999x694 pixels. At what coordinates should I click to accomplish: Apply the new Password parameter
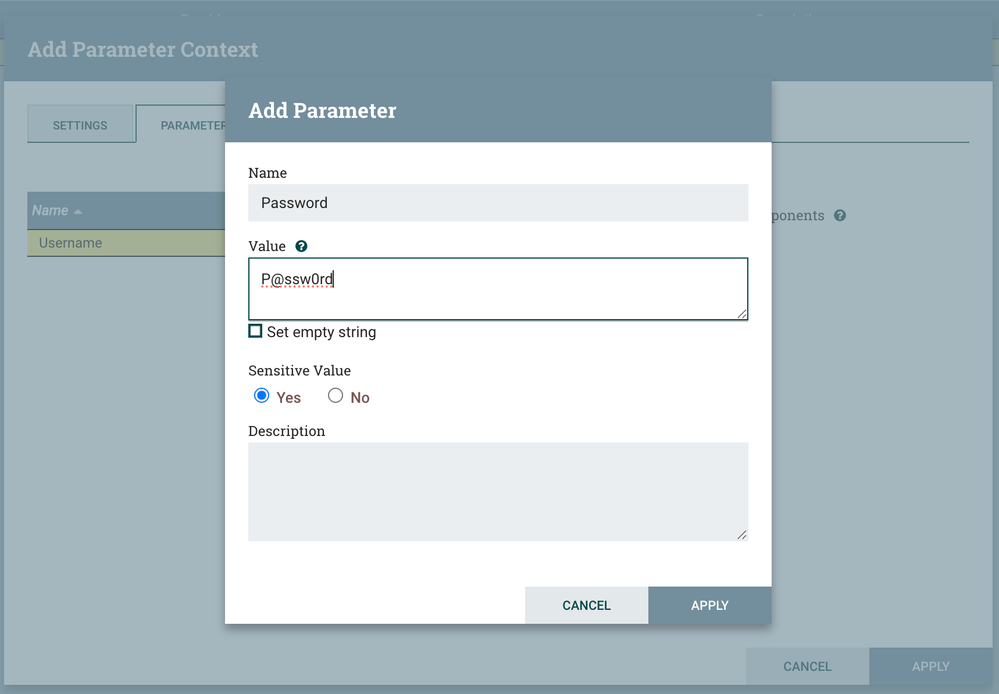coord(709,605)
